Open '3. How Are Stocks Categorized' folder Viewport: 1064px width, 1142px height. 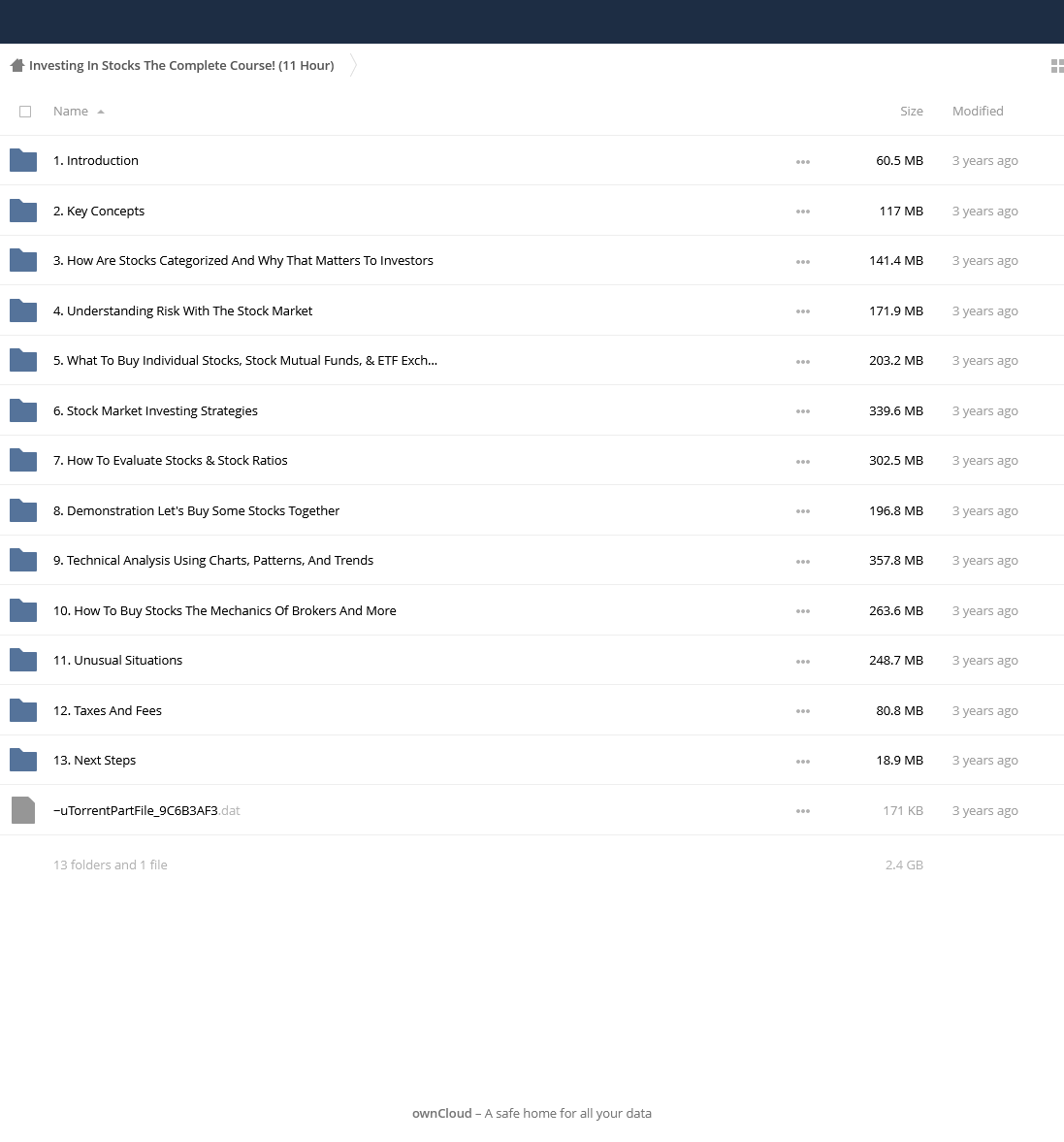click(x=242, y=260)
